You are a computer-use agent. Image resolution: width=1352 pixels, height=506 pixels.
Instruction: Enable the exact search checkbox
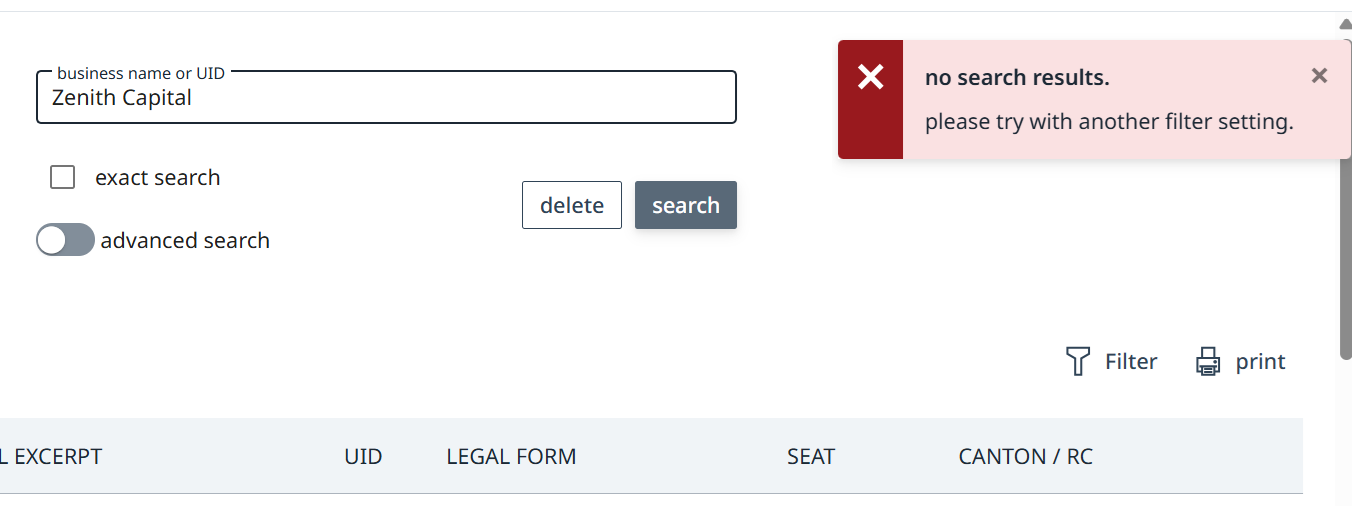pyautogui.click(x=63, y=178)
